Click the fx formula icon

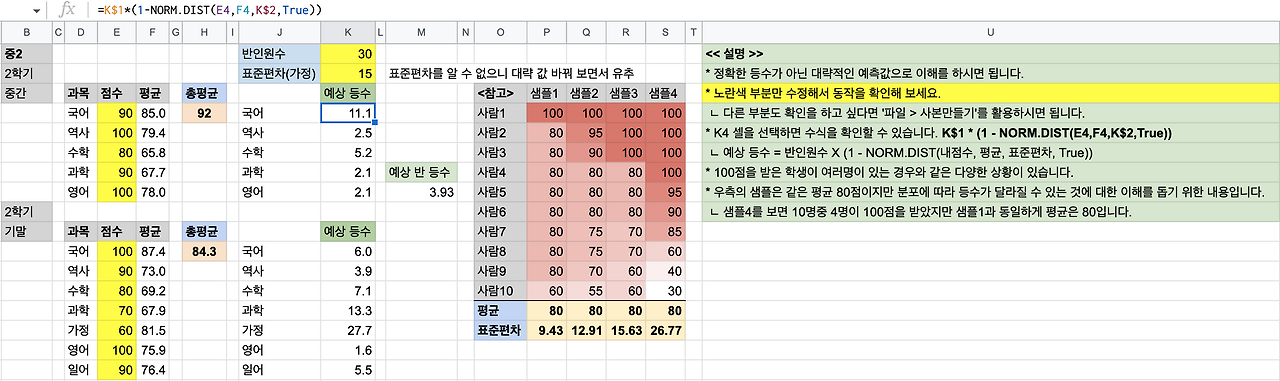coord(68,9)
